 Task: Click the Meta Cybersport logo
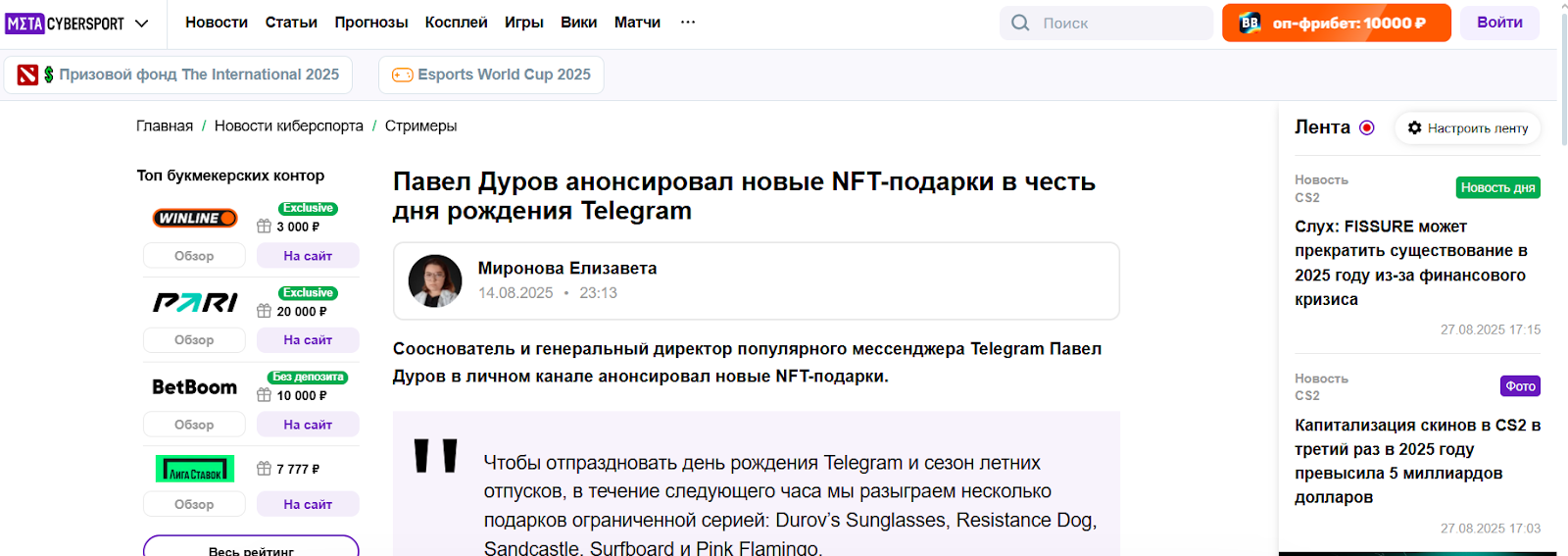65,23
